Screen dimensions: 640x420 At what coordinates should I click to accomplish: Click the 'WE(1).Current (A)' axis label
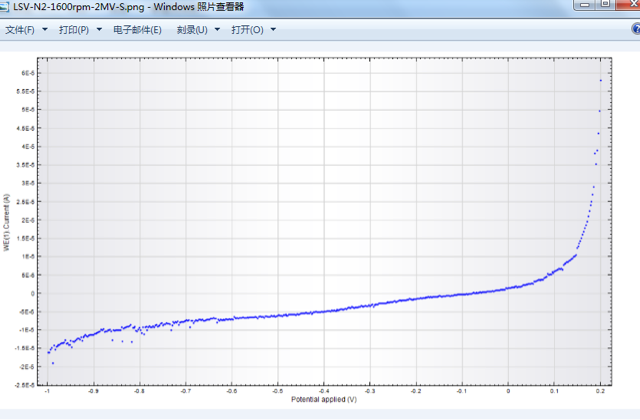[6, 222]
